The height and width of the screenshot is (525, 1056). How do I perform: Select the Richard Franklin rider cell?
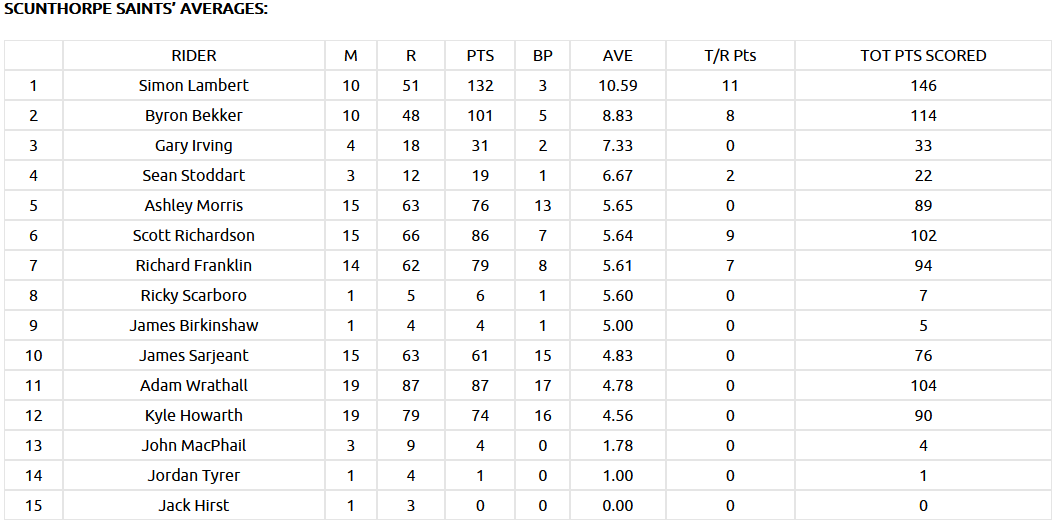[194, 266]
